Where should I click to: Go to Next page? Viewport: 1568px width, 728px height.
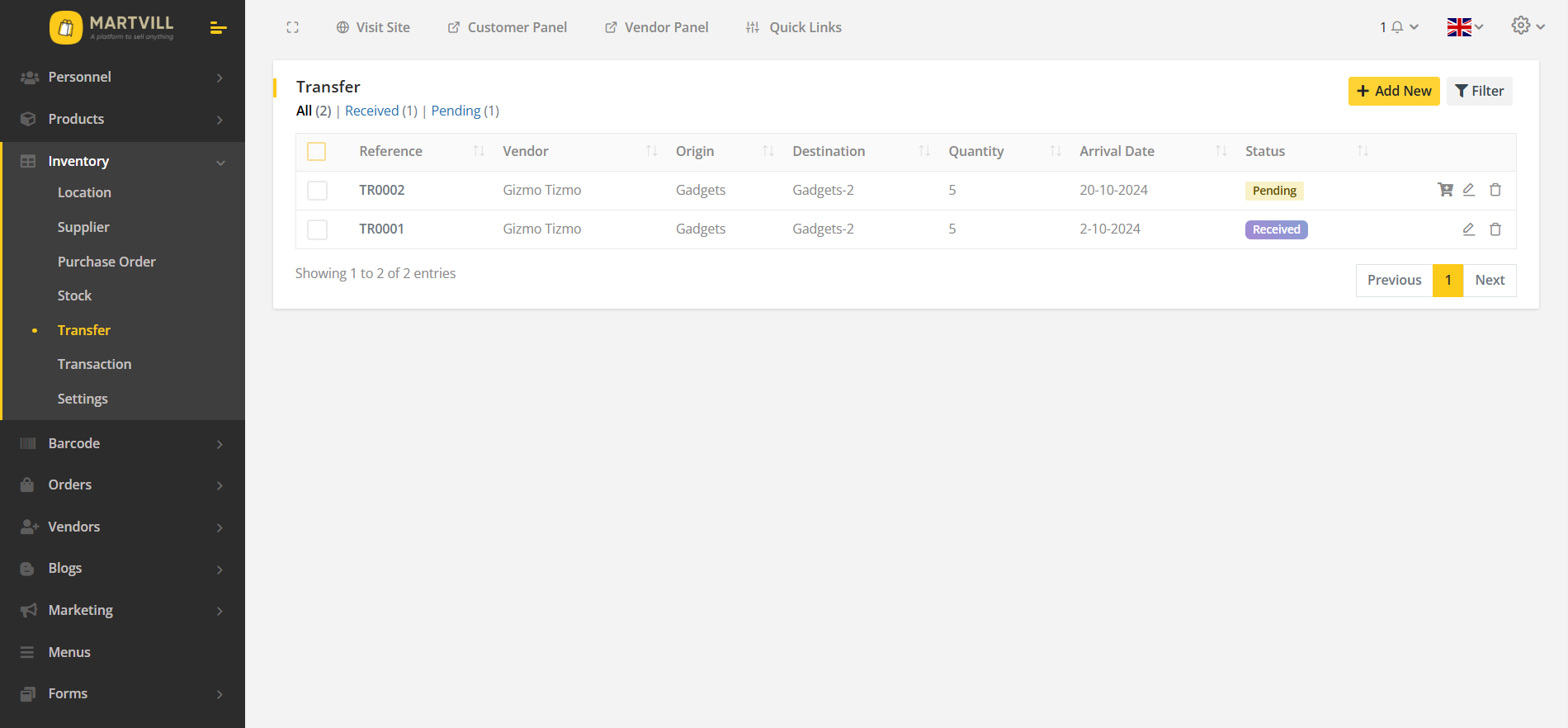click(x=1490, y=280)
